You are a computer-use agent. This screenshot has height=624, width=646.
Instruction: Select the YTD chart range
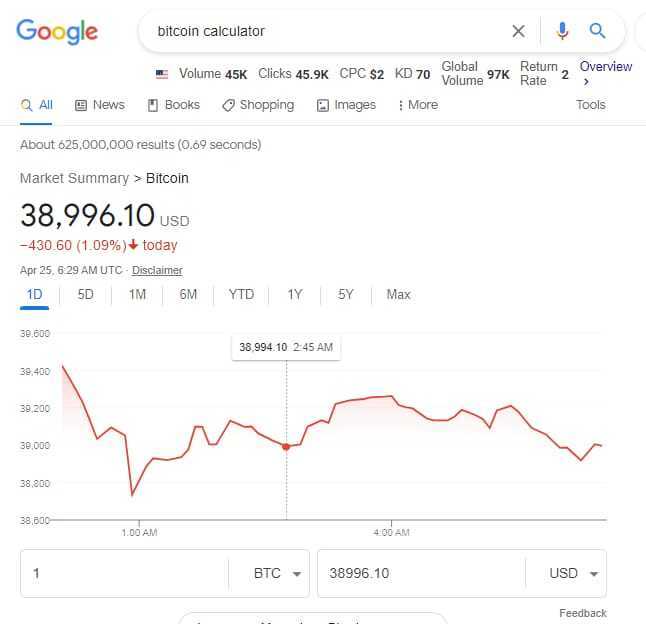pos(241,294)
